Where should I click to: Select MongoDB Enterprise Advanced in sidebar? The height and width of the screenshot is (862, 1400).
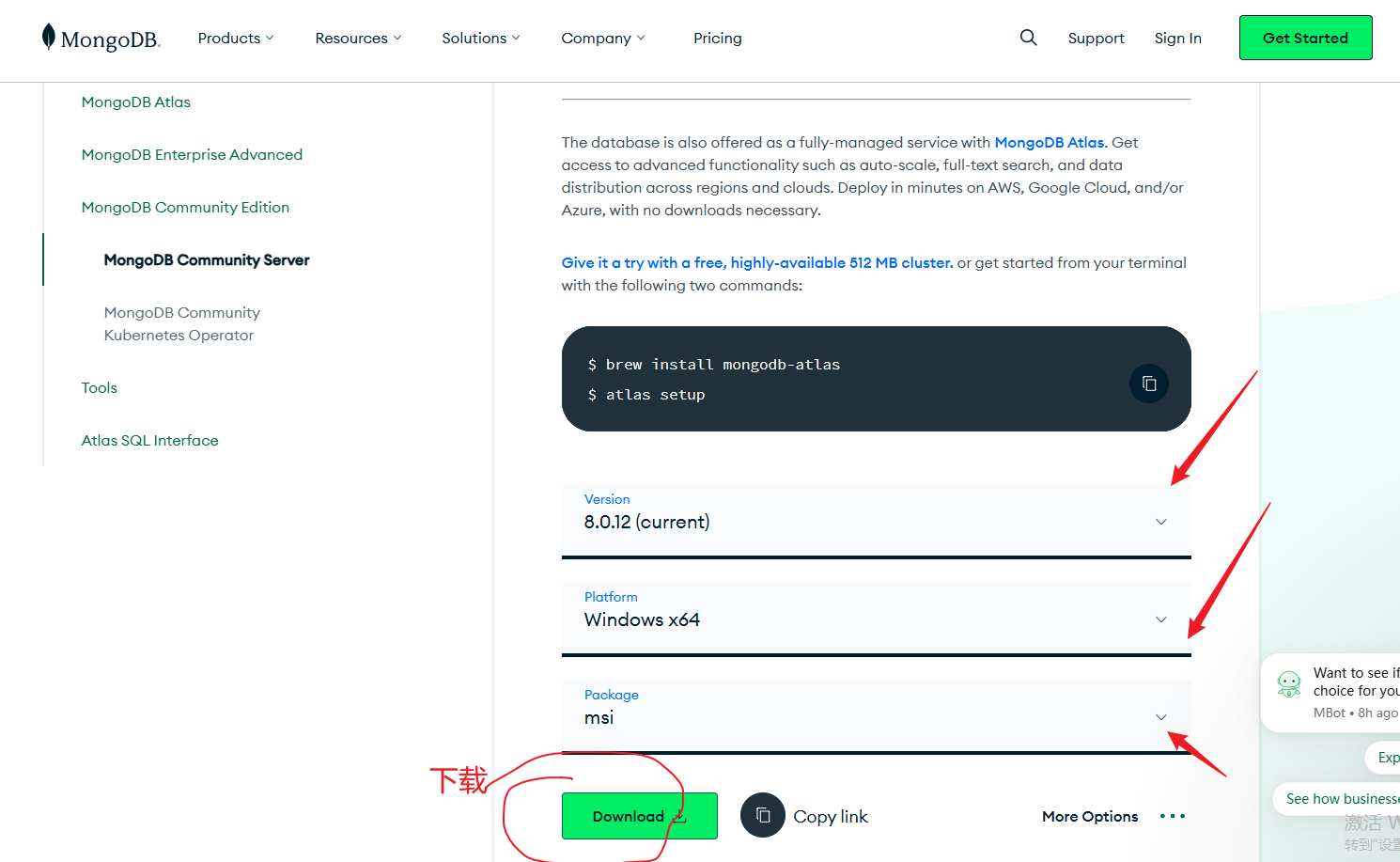click(x=192, y=154)
